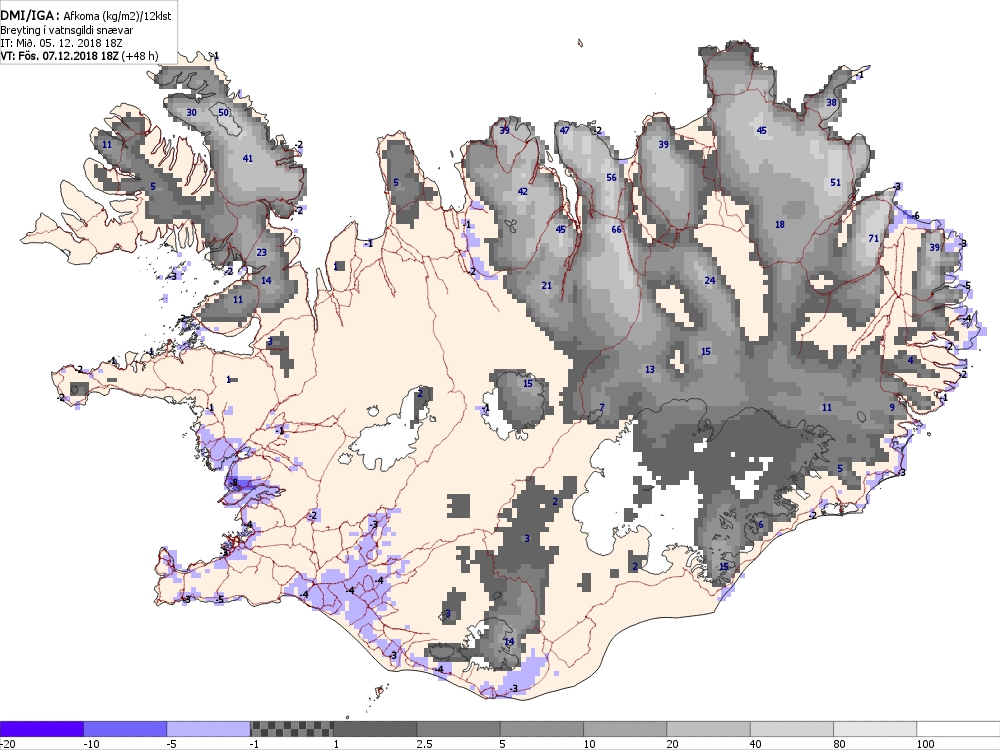Click the gray 10 to 20 legend swatch
The width and height of the screenshot is (1000, 750).
coord(625,729)
